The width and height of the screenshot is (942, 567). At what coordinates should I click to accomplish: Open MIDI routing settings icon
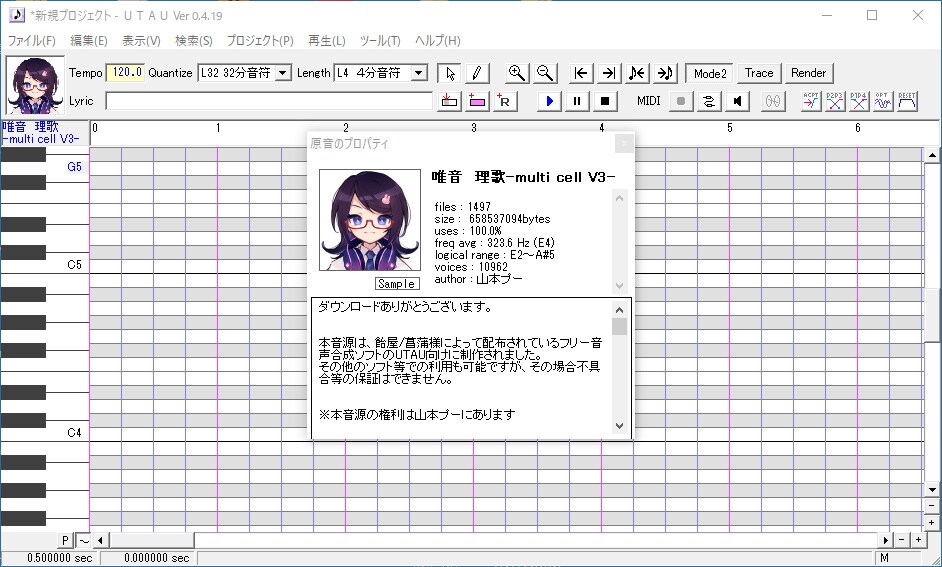[709, 101]
